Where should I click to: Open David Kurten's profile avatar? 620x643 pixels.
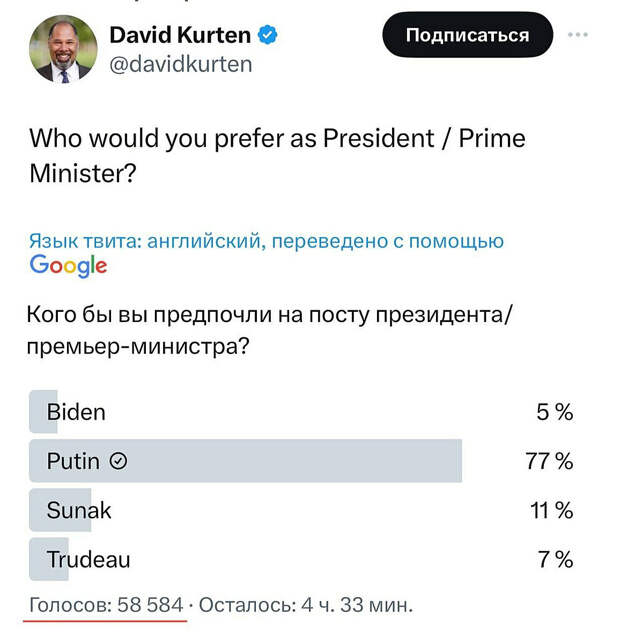(63, 50)
